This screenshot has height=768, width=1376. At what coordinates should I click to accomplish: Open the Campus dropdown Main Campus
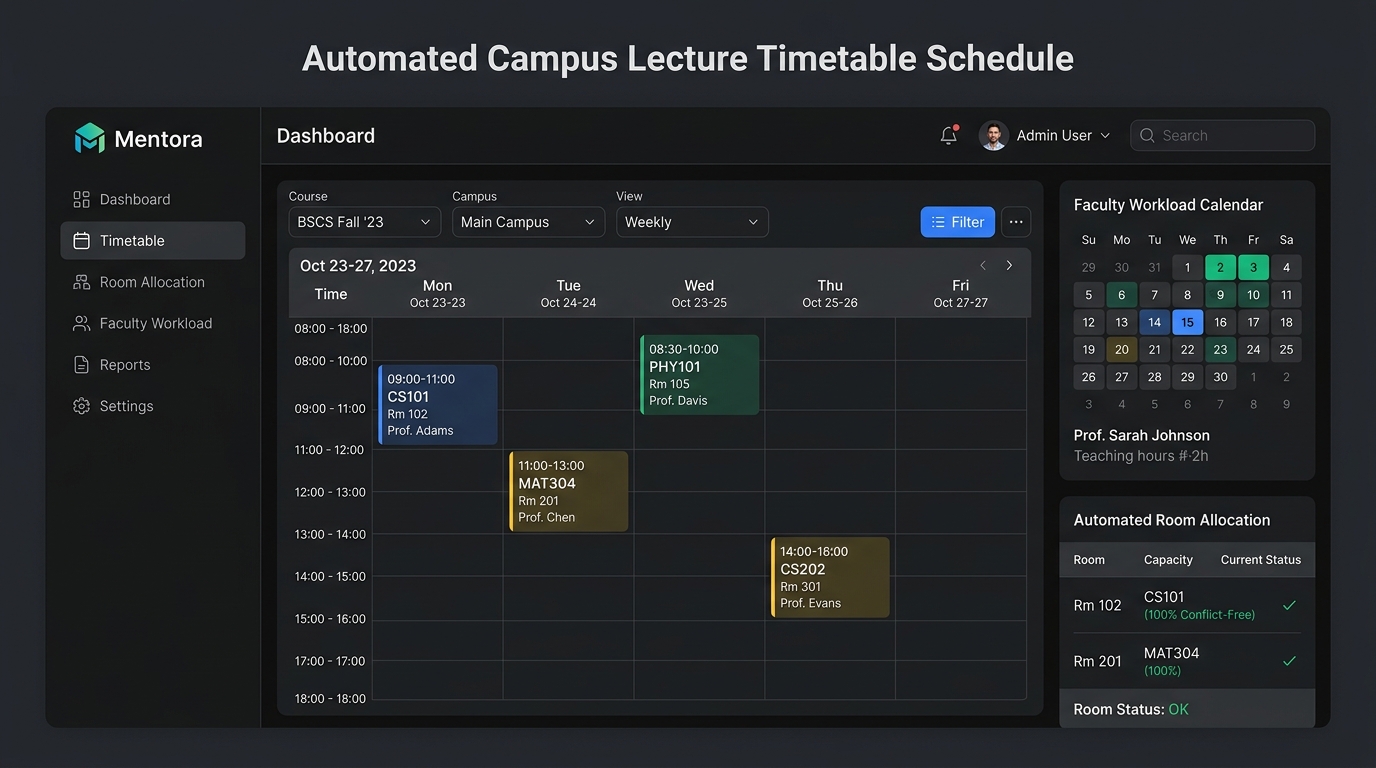(528, 222)
